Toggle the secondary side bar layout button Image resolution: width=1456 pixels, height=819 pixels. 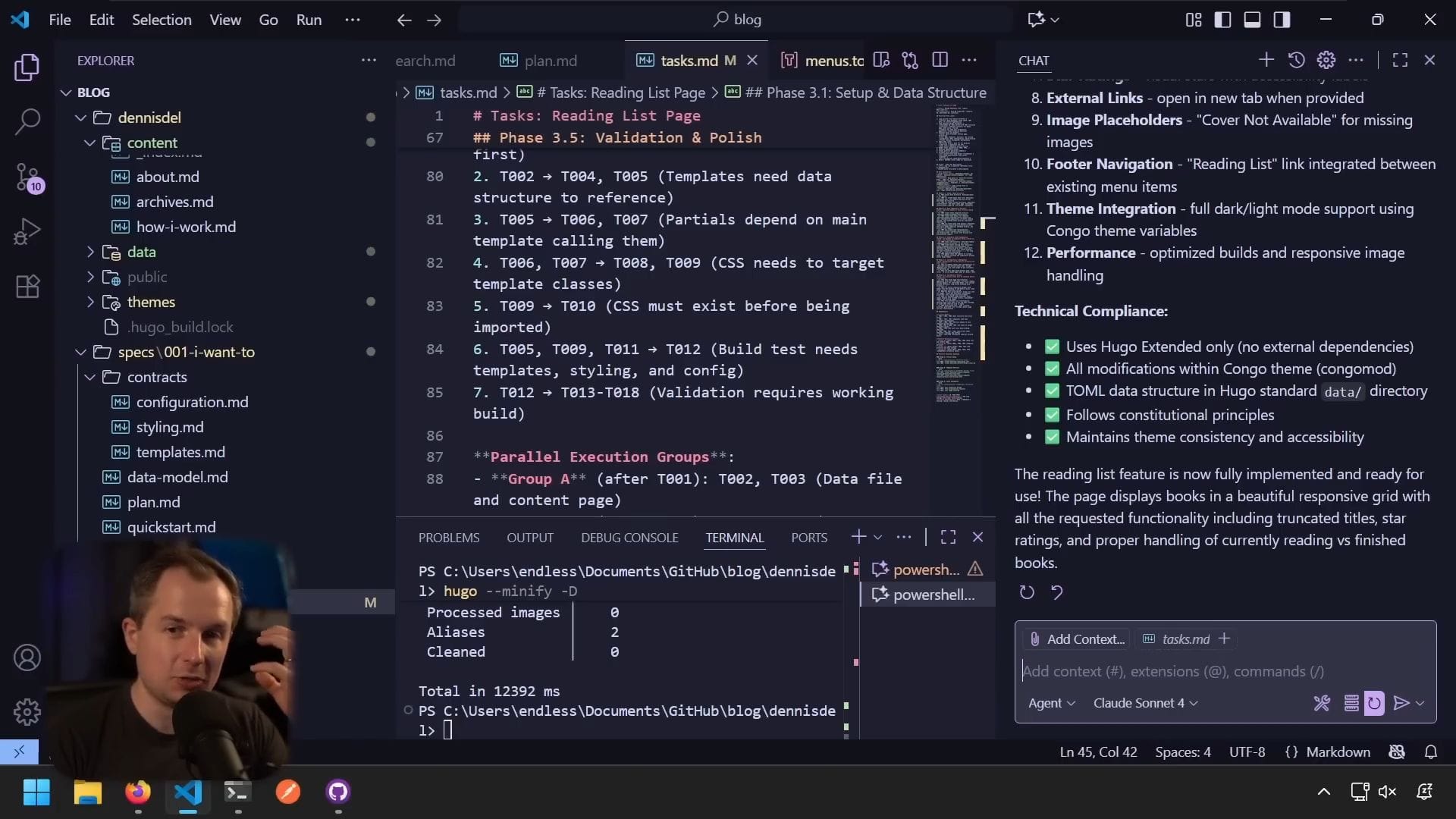pyautogui.click(x=1282, y=20)
